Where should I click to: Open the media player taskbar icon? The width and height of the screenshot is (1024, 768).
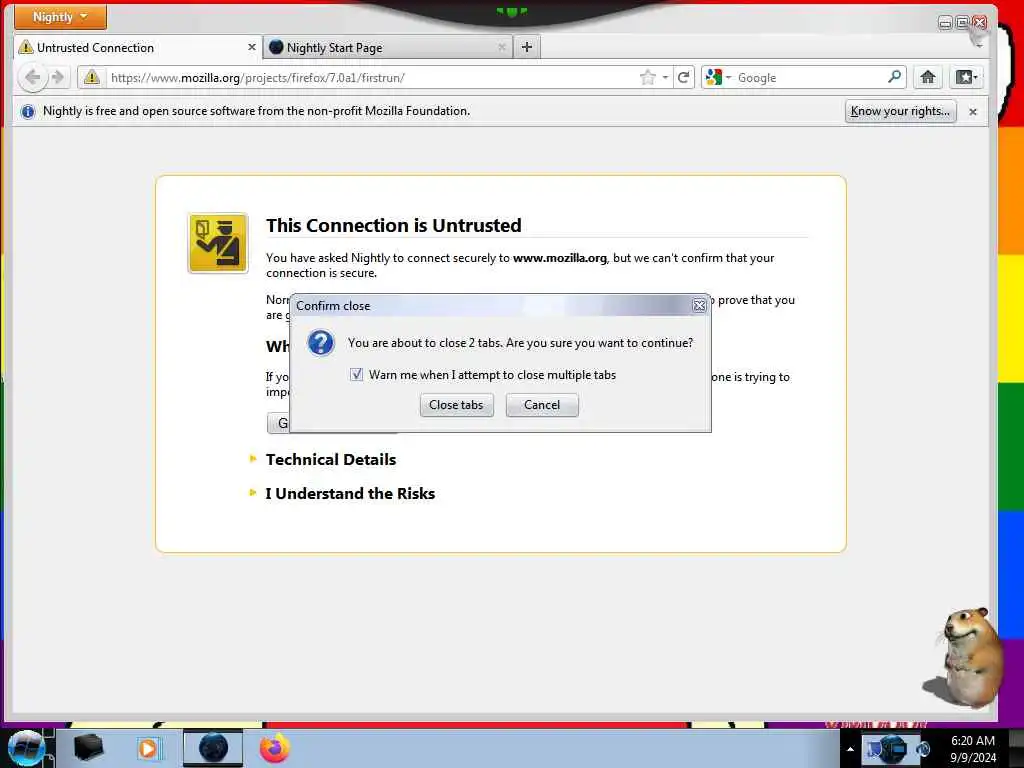[x=148, y=748]
